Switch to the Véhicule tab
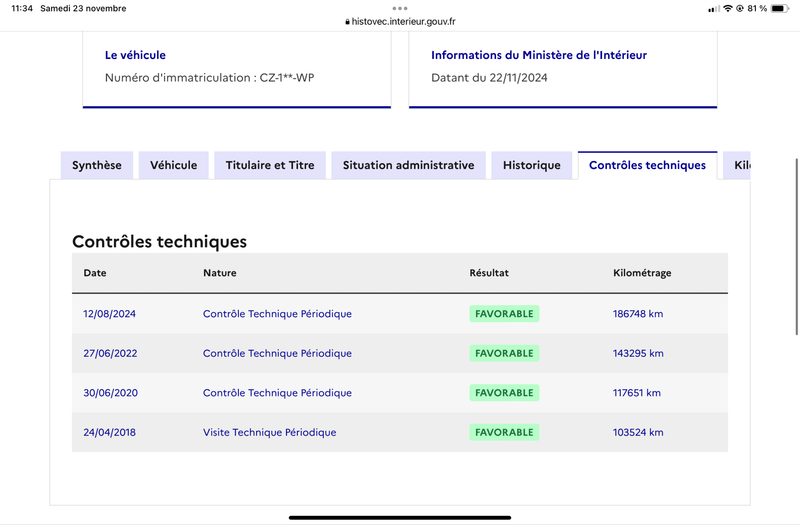This screenshot has height=525, width=800. (x=173, y=165)
